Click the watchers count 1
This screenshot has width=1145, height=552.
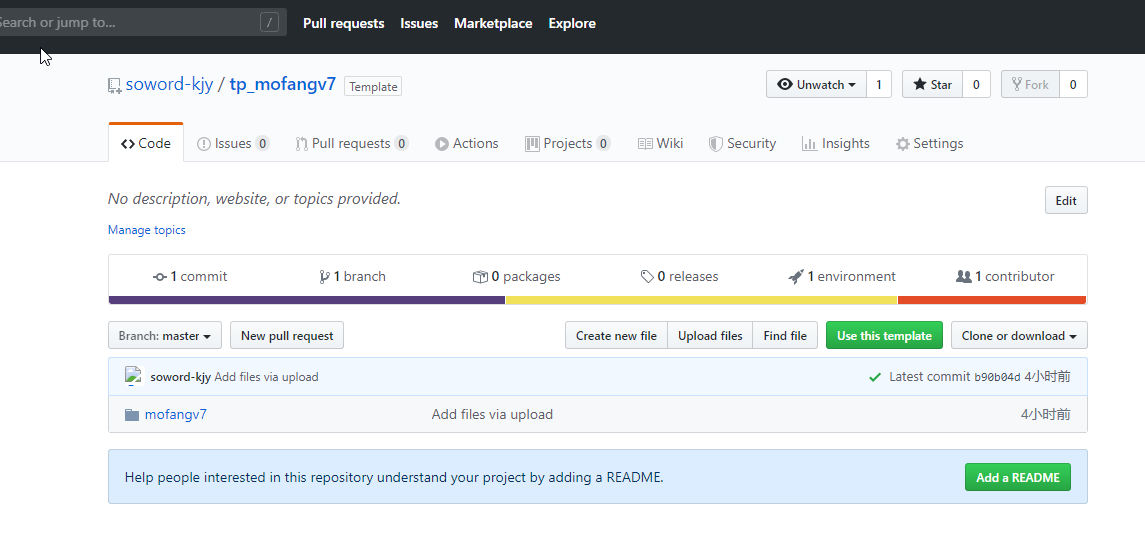pos(879,85)
